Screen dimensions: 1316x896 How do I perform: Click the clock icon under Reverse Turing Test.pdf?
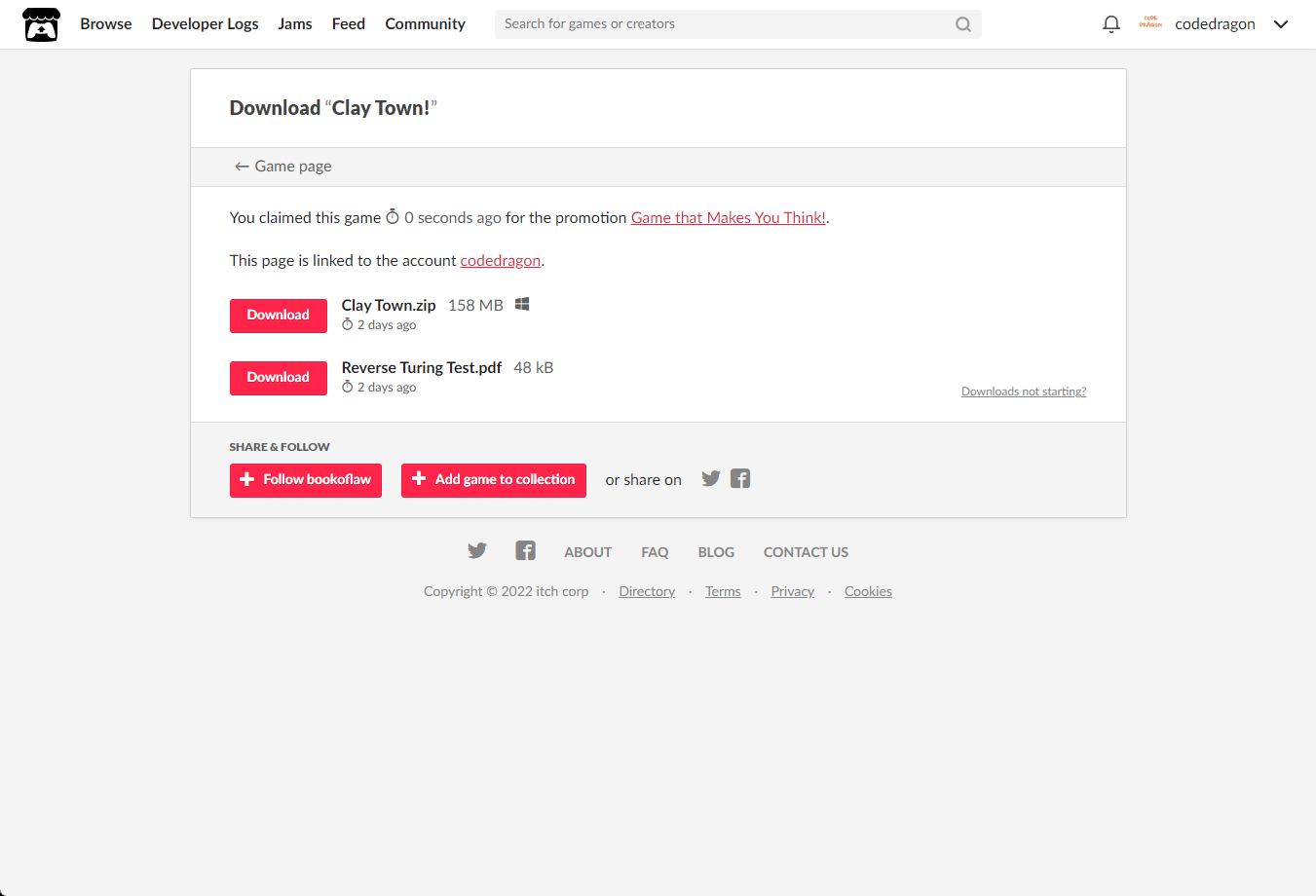(347, 387)
